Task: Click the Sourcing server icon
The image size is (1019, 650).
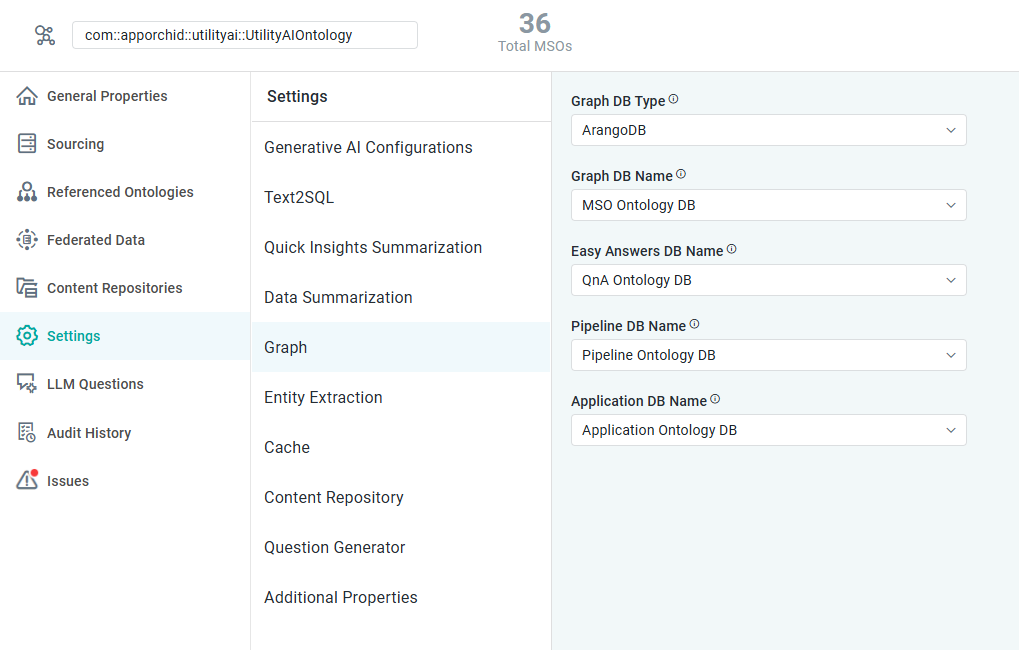Action: click(27, 144)
